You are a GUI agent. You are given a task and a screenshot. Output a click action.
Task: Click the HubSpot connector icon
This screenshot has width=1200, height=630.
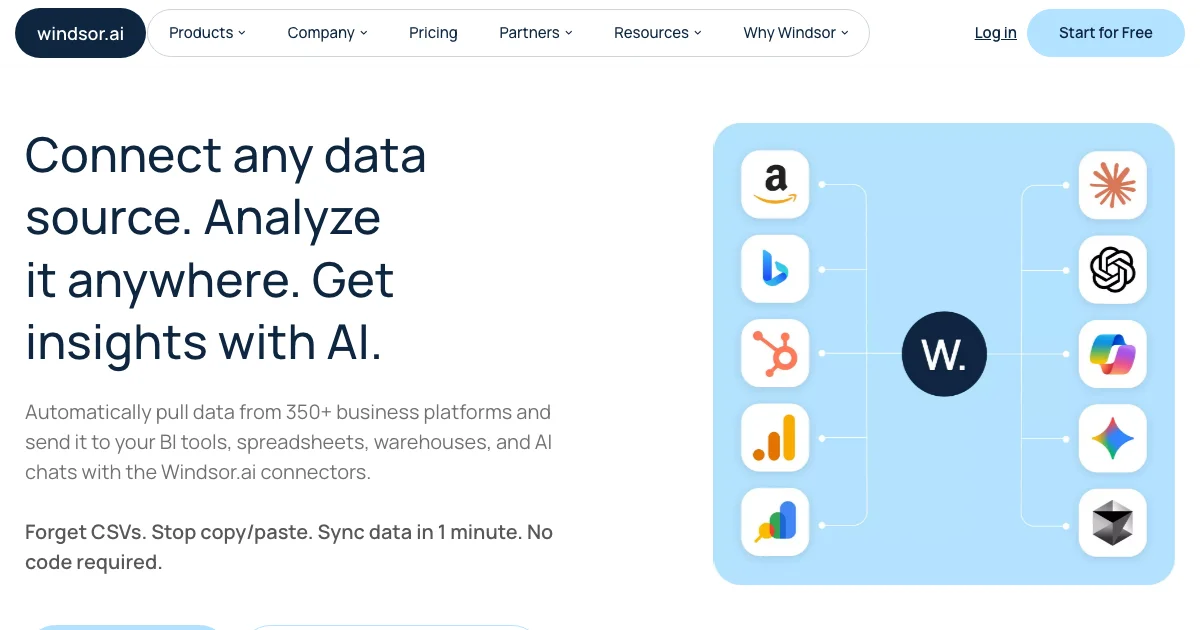coord(775,353)
